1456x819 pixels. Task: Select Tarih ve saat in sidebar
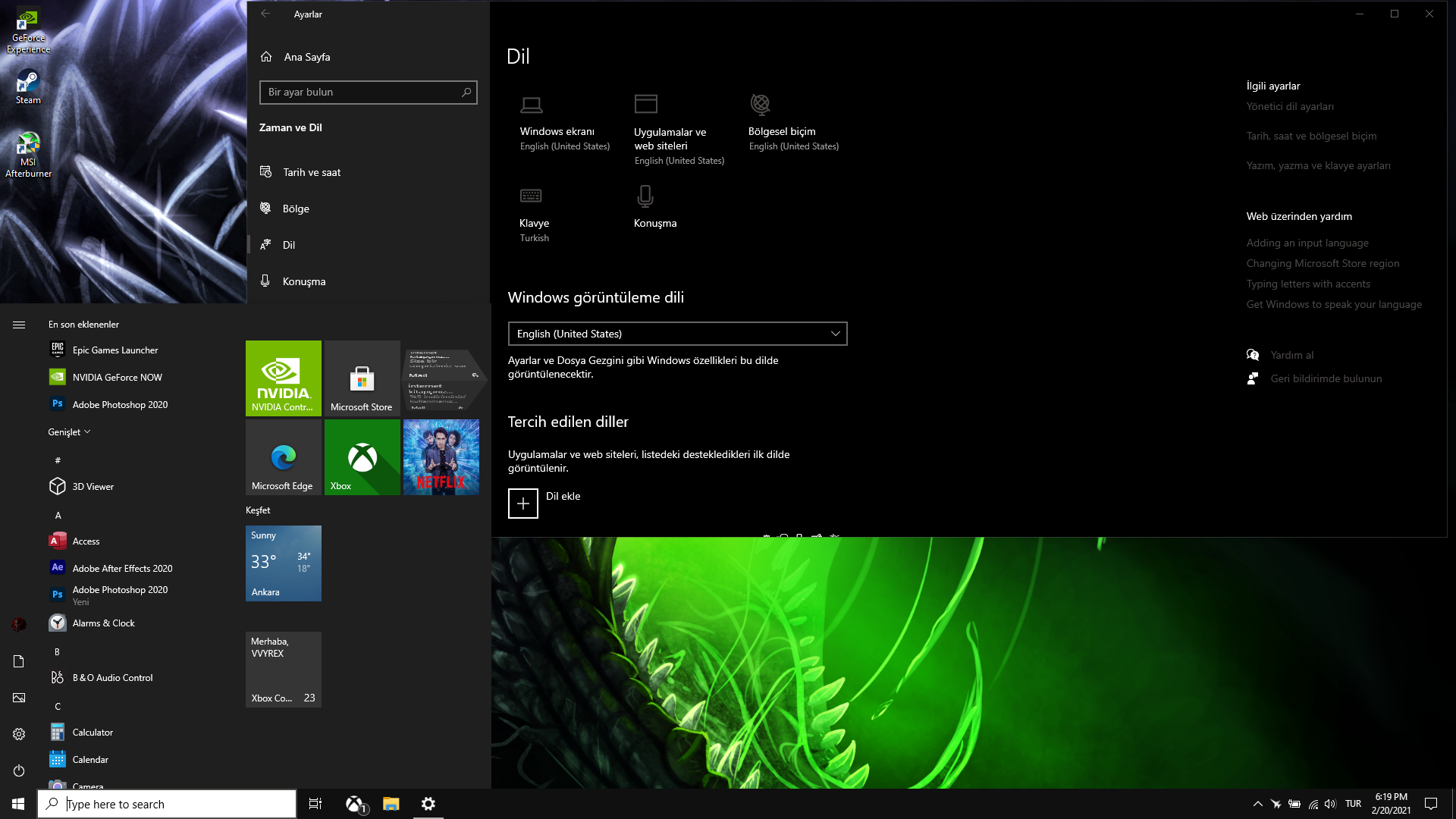[312, 172]
